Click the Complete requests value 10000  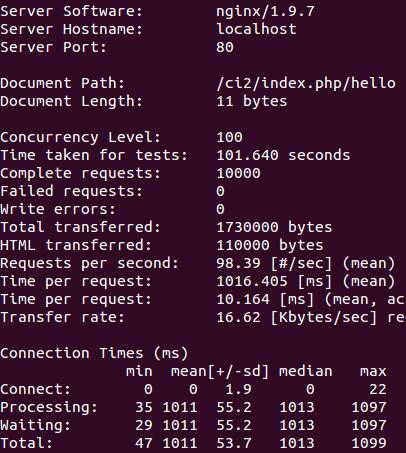pyautogui.click(x=239, y=173)
